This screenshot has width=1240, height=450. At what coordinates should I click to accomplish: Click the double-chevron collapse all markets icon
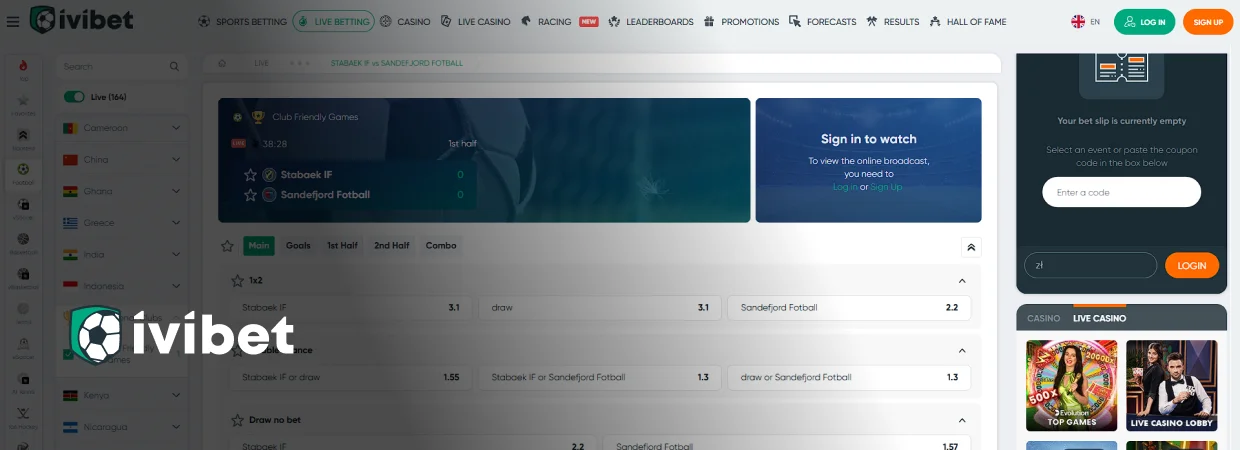coord(971,247)
